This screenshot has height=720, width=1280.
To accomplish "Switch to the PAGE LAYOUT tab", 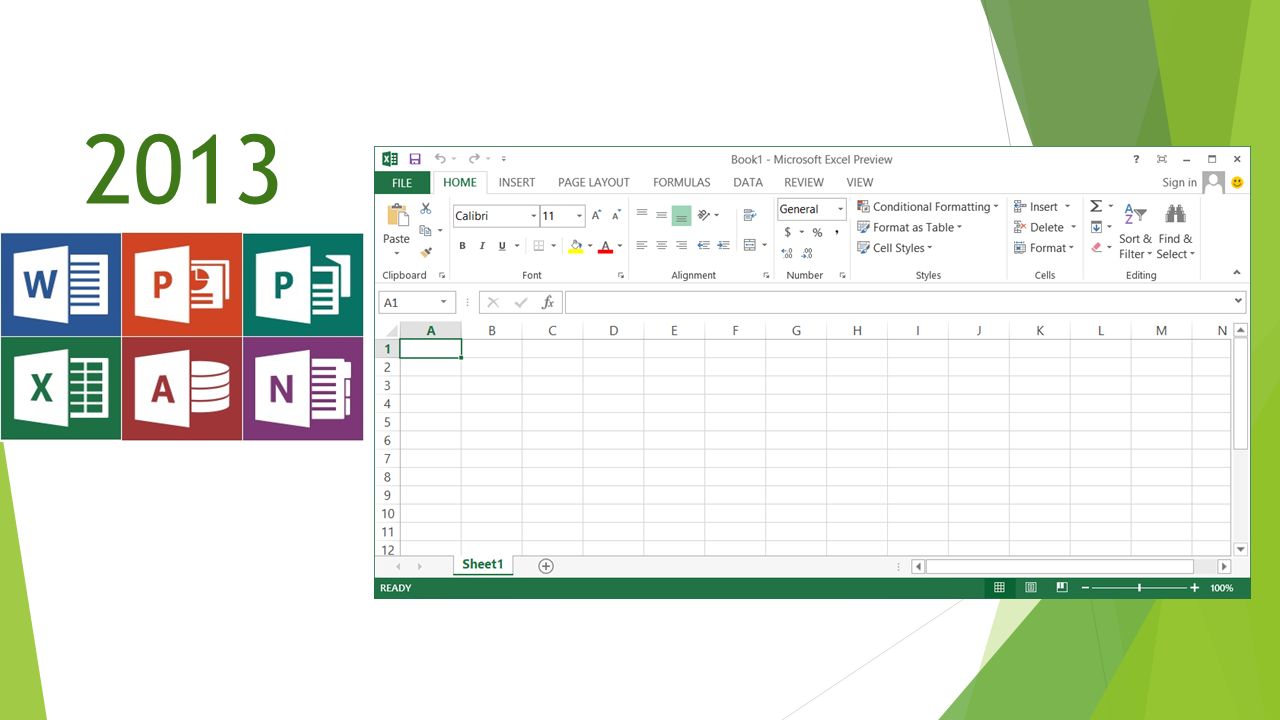I will tap(594, 183).
